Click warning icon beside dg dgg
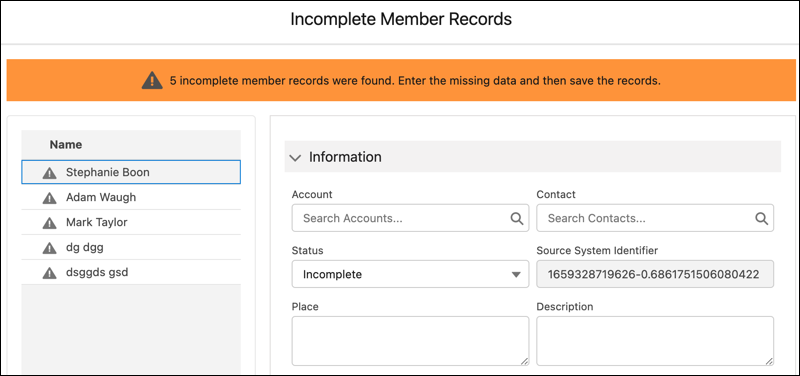This screenshot has width=800, height=376. 49,248
